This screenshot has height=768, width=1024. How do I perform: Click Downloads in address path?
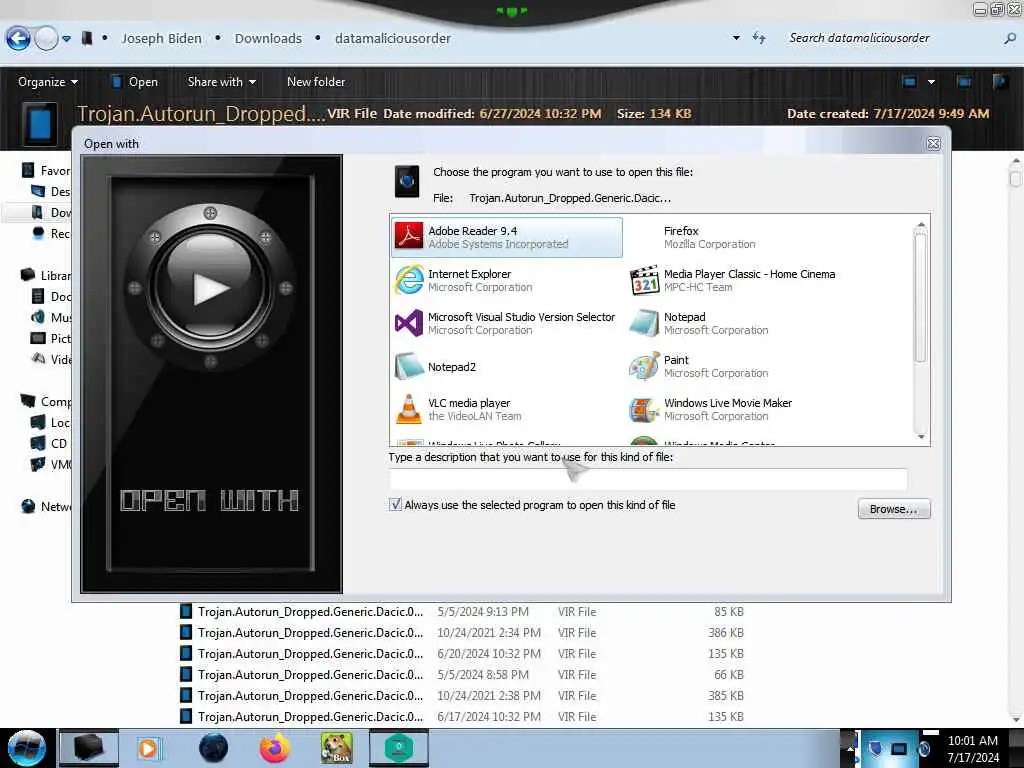[268, 39]
